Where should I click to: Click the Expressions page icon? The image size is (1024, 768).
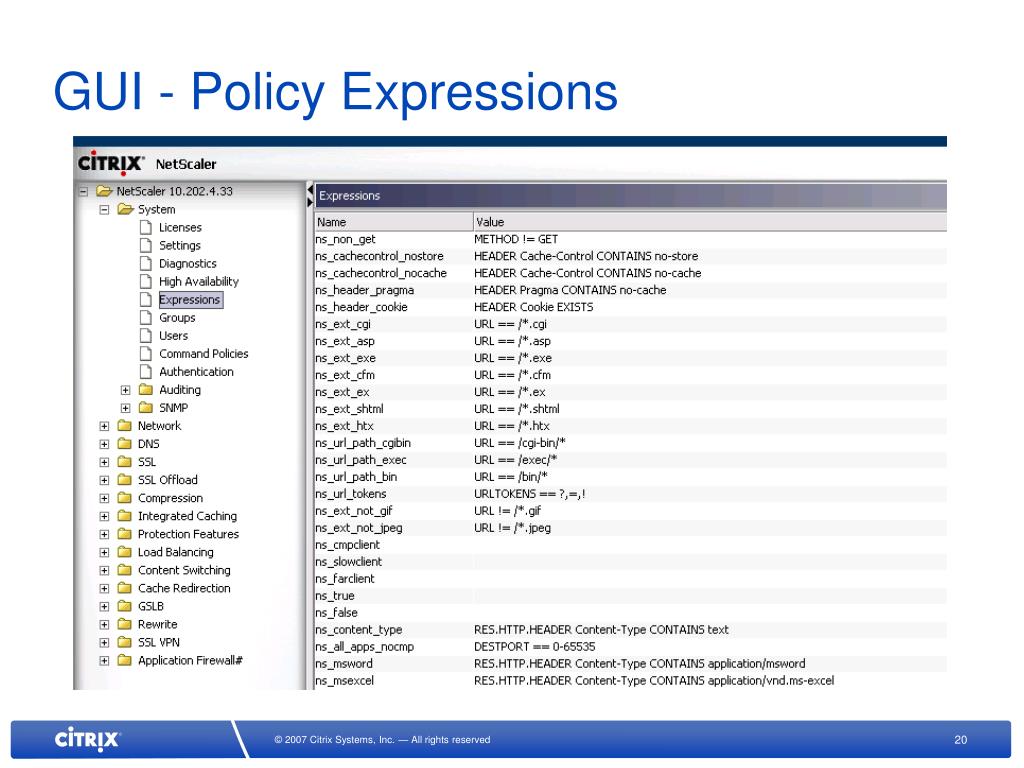[x=146, y=300]
